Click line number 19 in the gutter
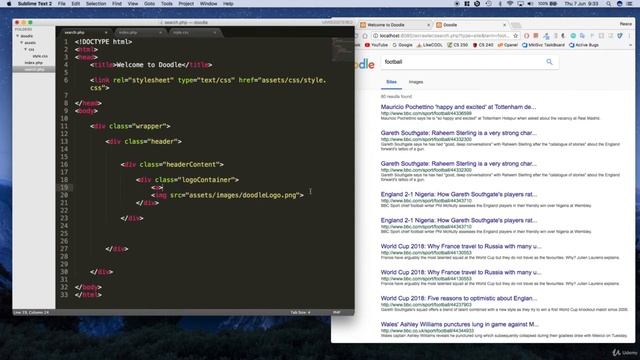 [64, 187]
